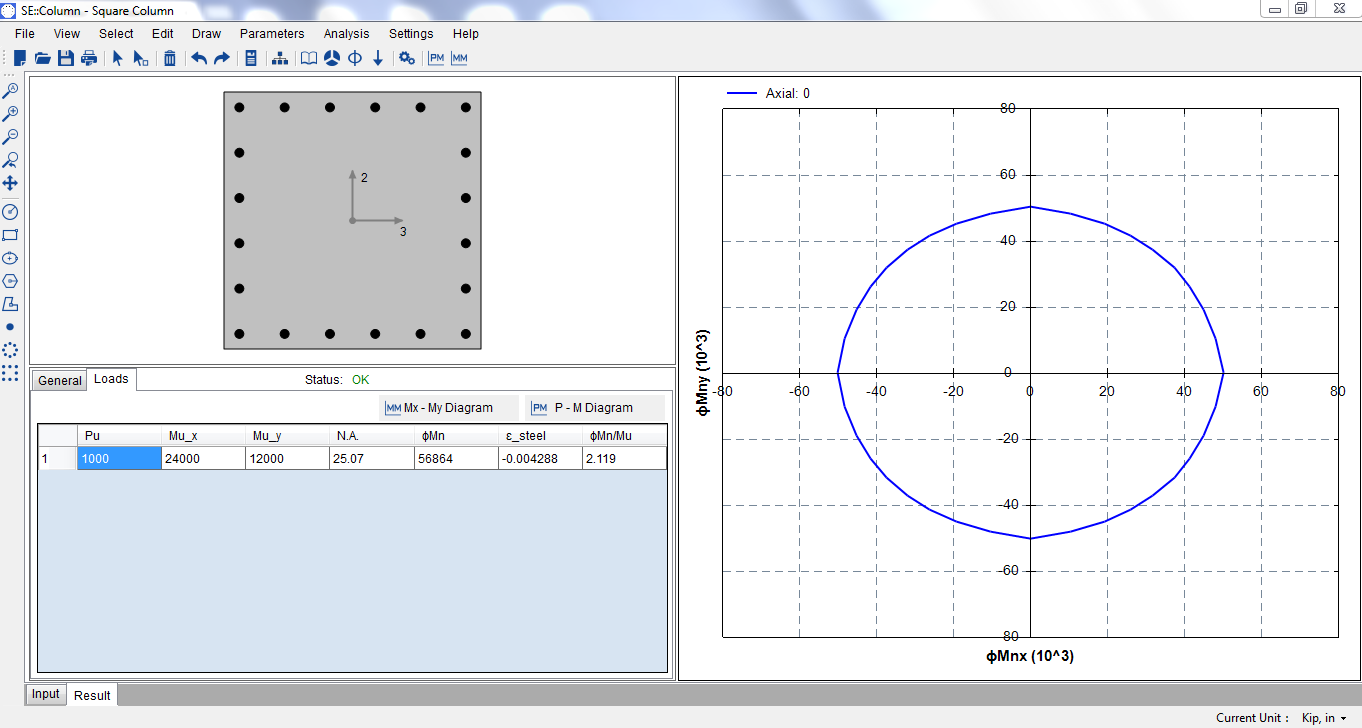Click the hierarchy tree diagram icon
The image size is (1362, 728).
coord(280,58)
